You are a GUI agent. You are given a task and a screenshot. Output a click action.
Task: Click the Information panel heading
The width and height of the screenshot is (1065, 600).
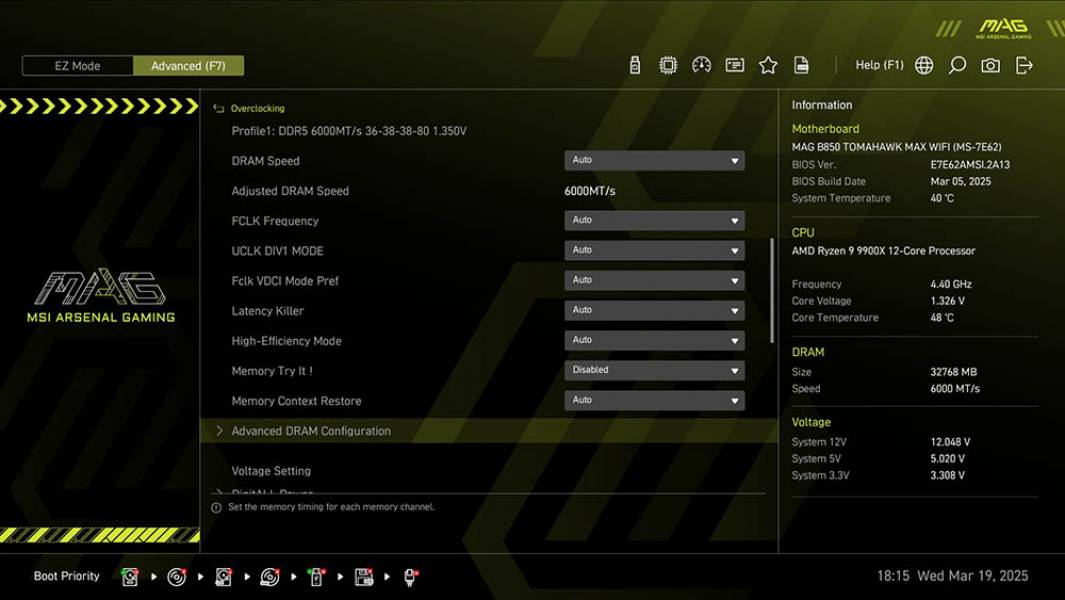[x=822, y=105]
